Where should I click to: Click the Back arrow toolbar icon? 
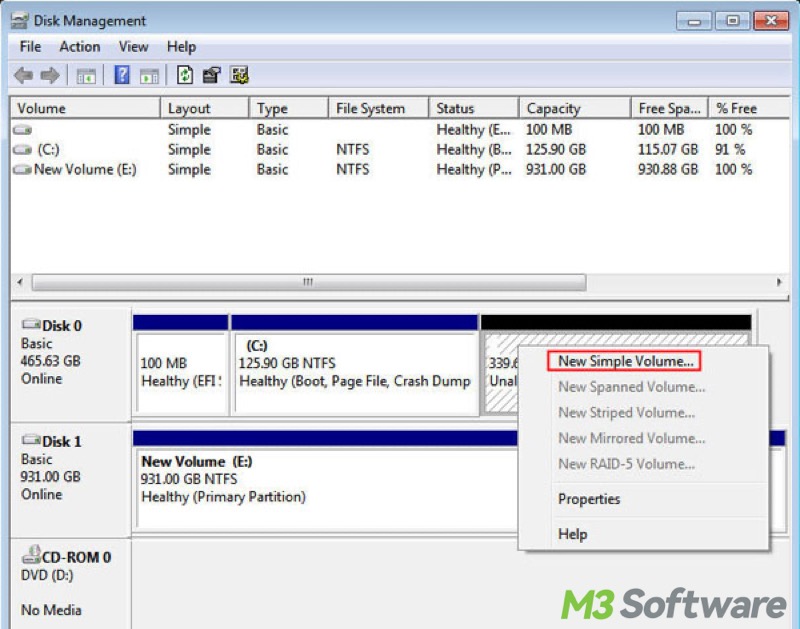pos(23,76)
